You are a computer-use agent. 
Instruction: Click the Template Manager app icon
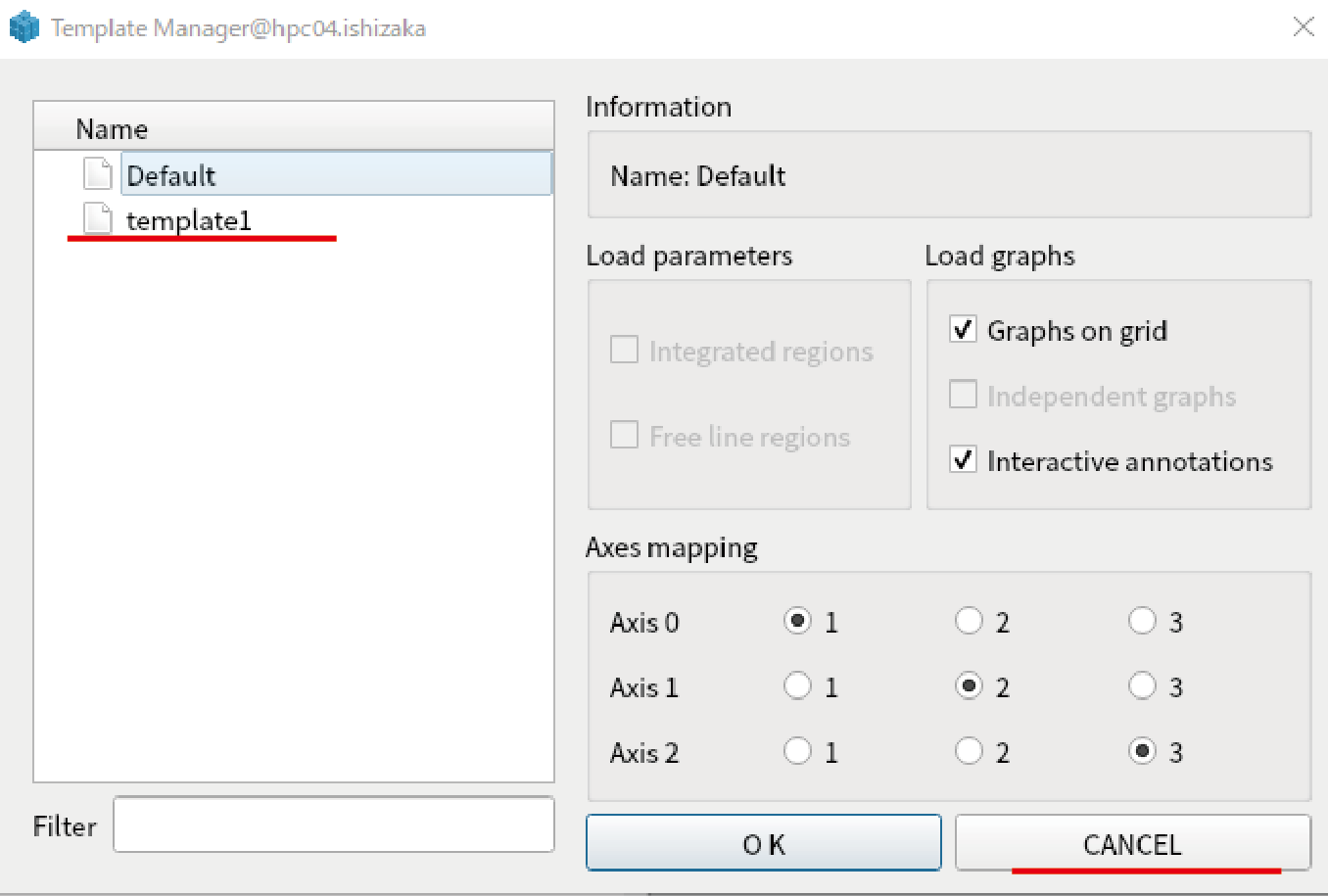(x=24, y=27)
